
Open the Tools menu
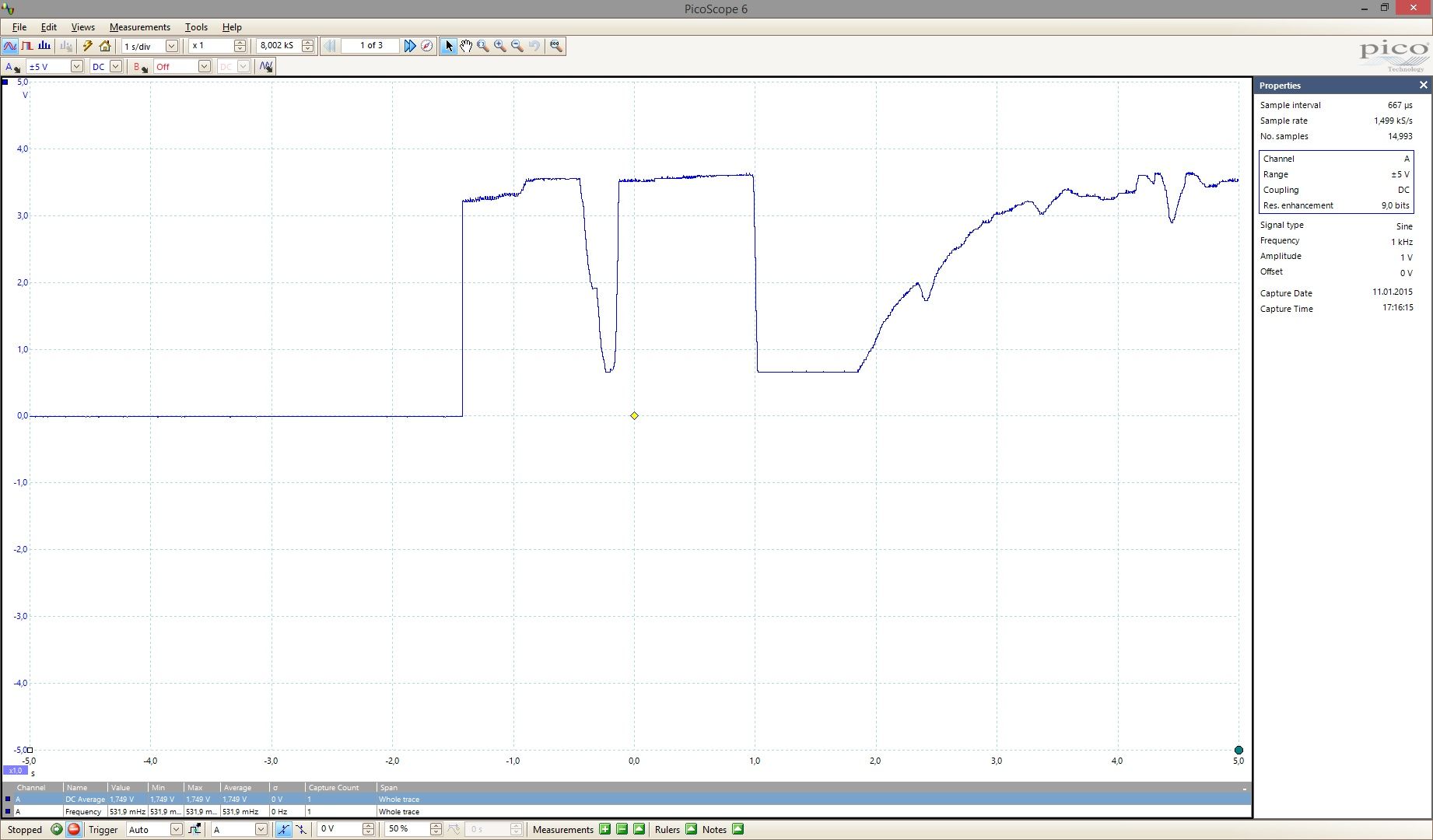click(x=196, y=26)
